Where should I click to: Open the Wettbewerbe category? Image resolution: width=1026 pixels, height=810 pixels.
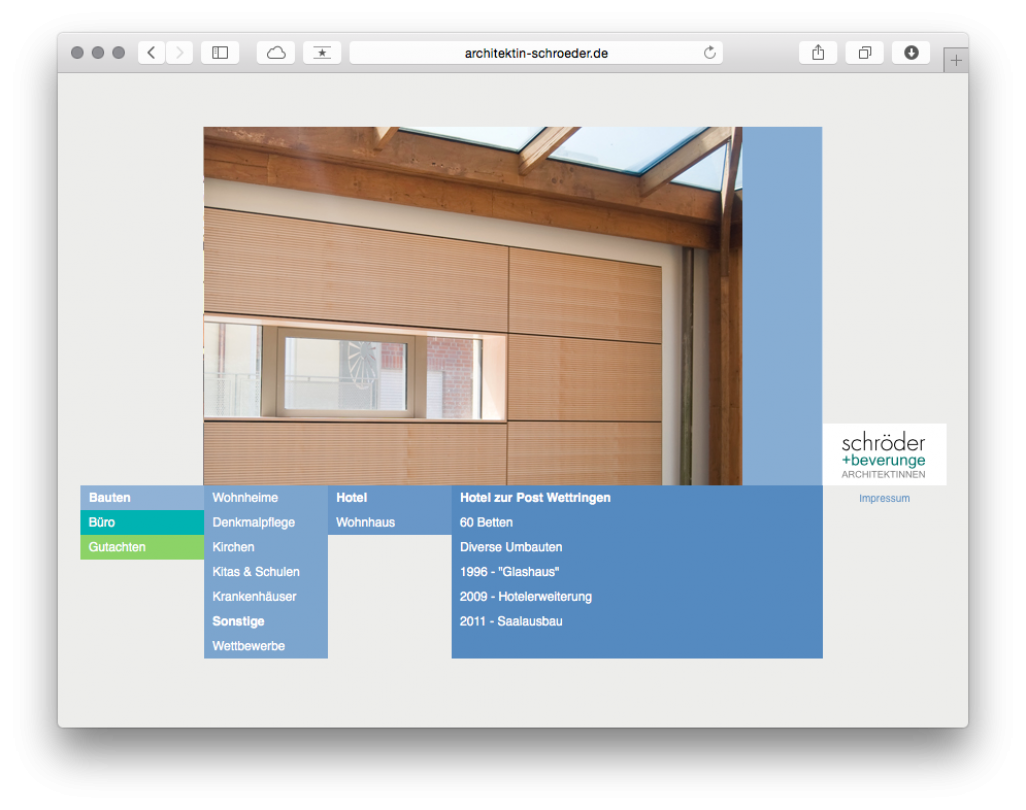(266, 646)
